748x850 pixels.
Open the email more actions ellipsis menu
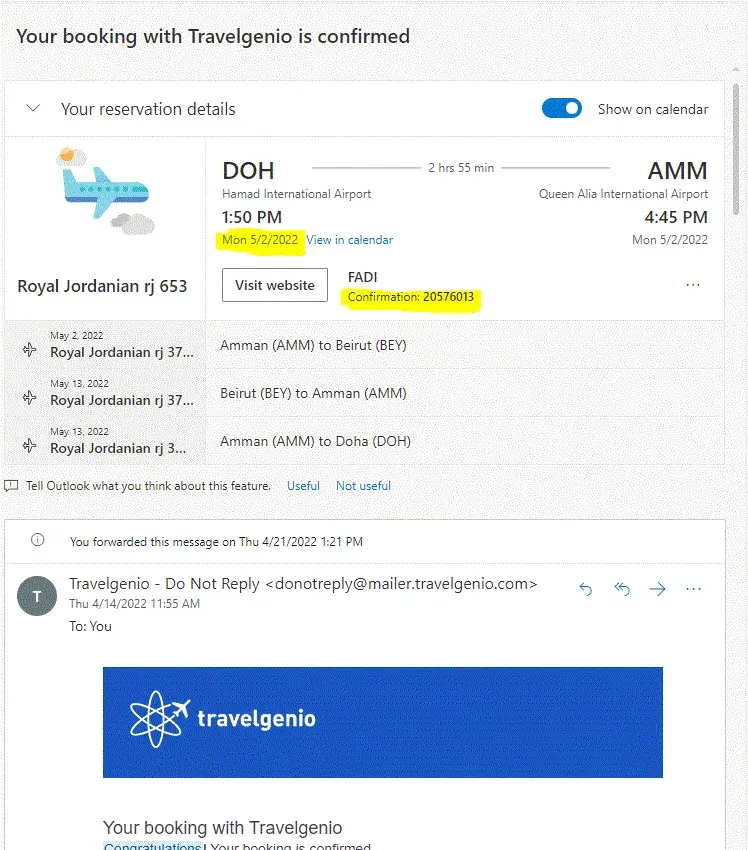tap(693, 589)
